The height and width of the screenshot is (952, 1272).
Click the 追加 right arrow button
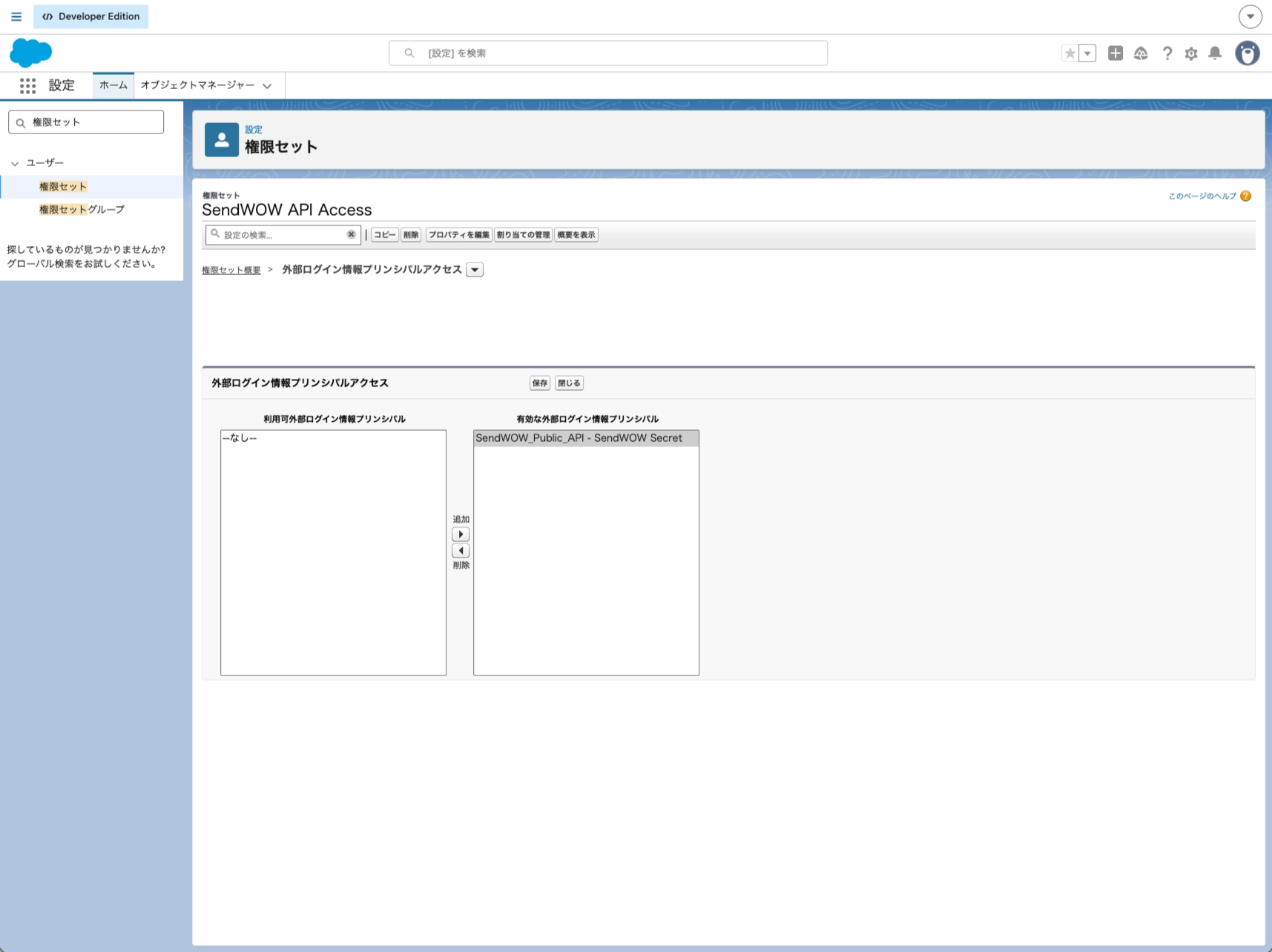tap(461, 535)
